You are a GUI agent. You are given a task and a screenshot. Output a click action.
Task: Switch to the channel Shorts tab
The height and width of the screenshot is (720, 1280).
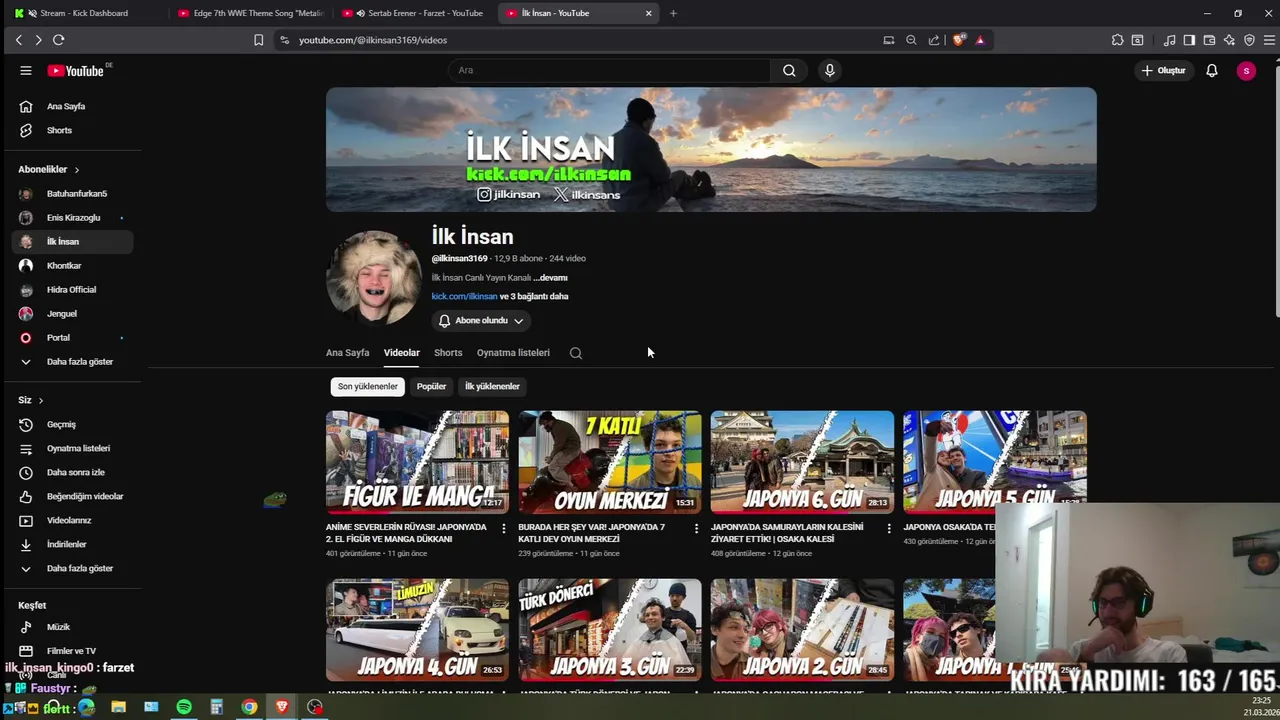[x=448, y=353]
